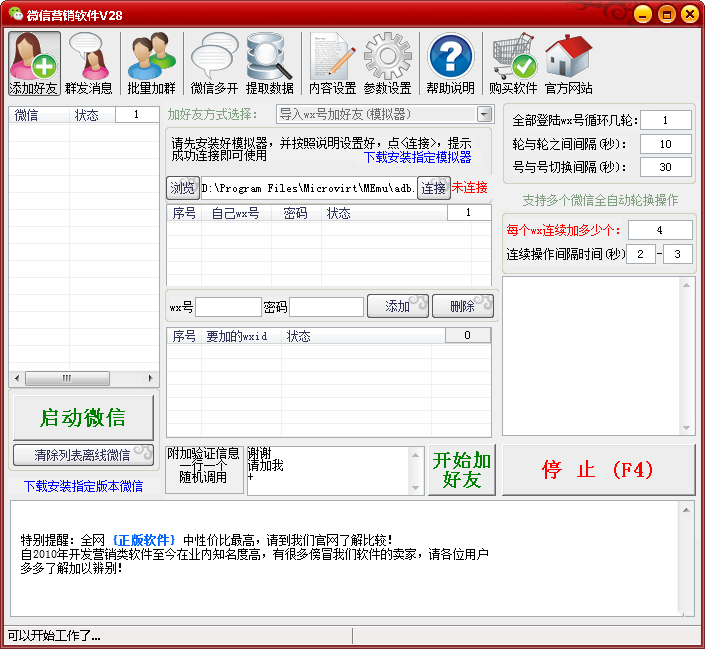Viewport: 705px width, 649px height.
Task: Click the 要加的wxid column header
Action: click(241, 336)
